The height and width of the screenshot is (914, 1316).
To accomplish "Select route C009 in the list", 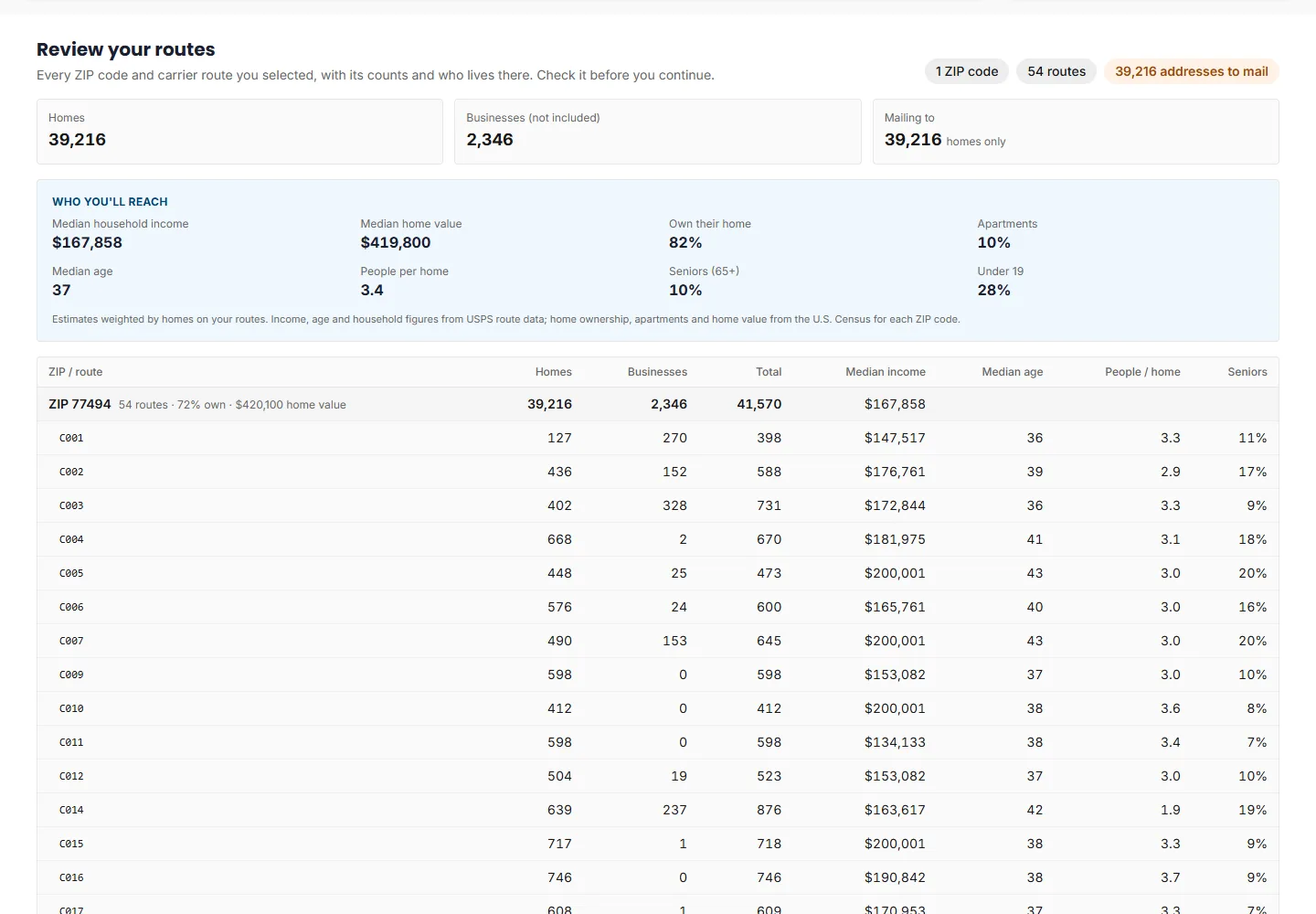I will [71, 675].
